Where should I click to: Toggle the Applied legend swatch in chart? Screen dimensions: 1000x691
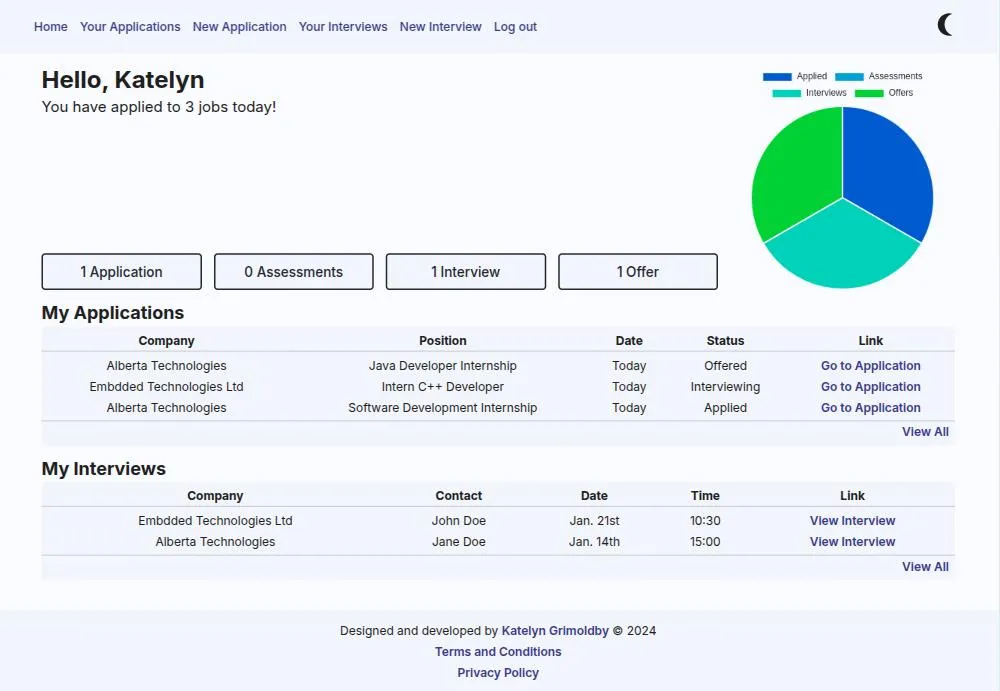click(777, 77)
